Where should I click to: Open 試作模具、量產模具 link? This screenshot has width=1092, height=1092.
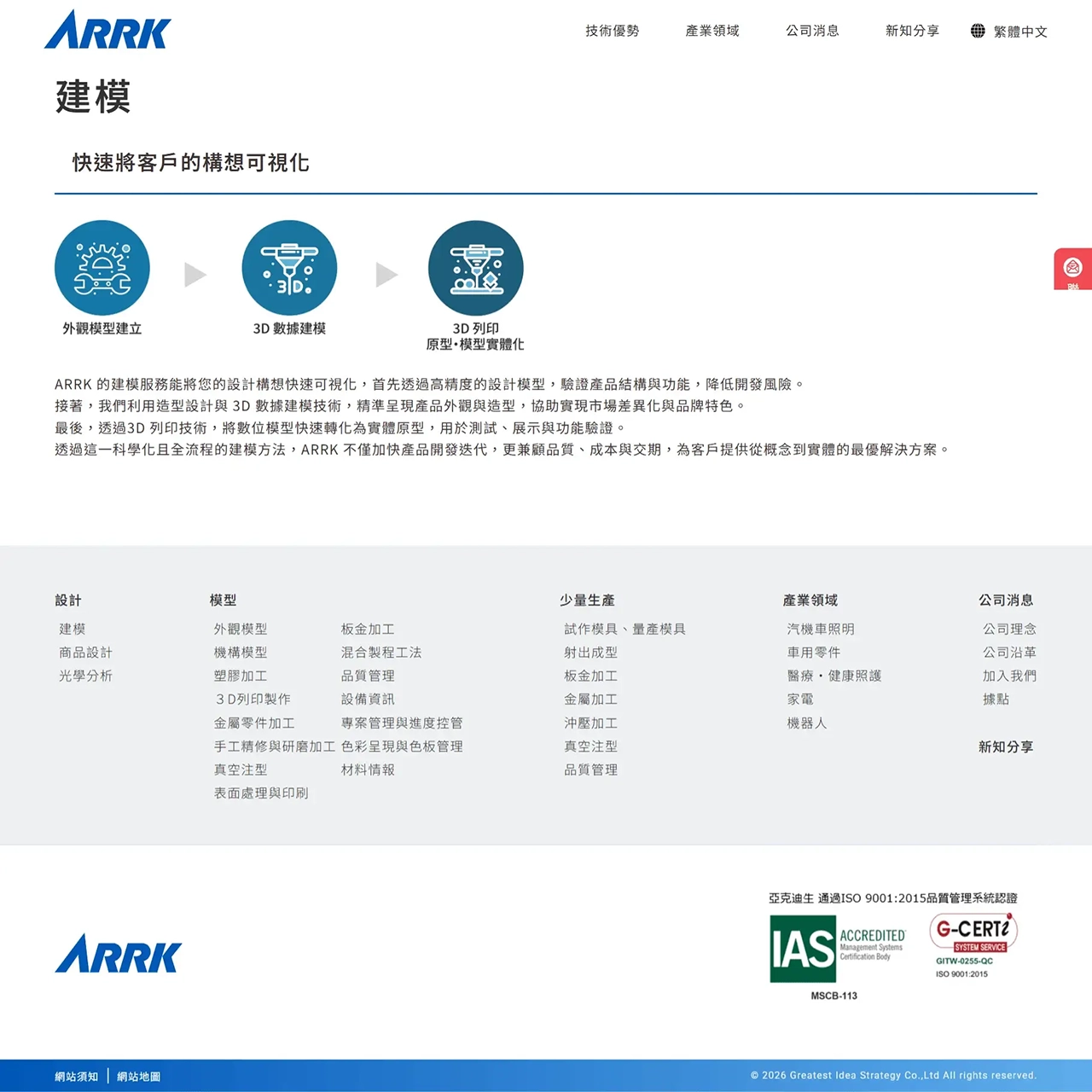pyautogui.click(x=625, y=629)
